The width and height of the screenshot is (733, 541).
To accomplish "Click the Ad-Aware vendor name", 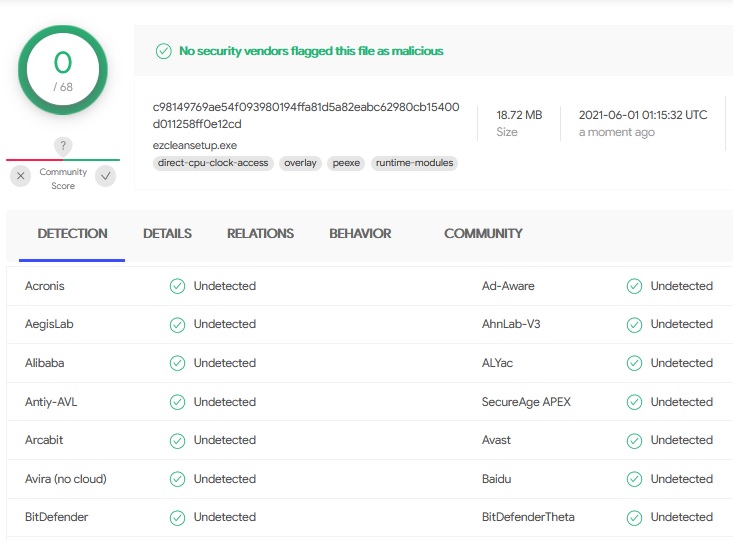I will coord(508,286).
